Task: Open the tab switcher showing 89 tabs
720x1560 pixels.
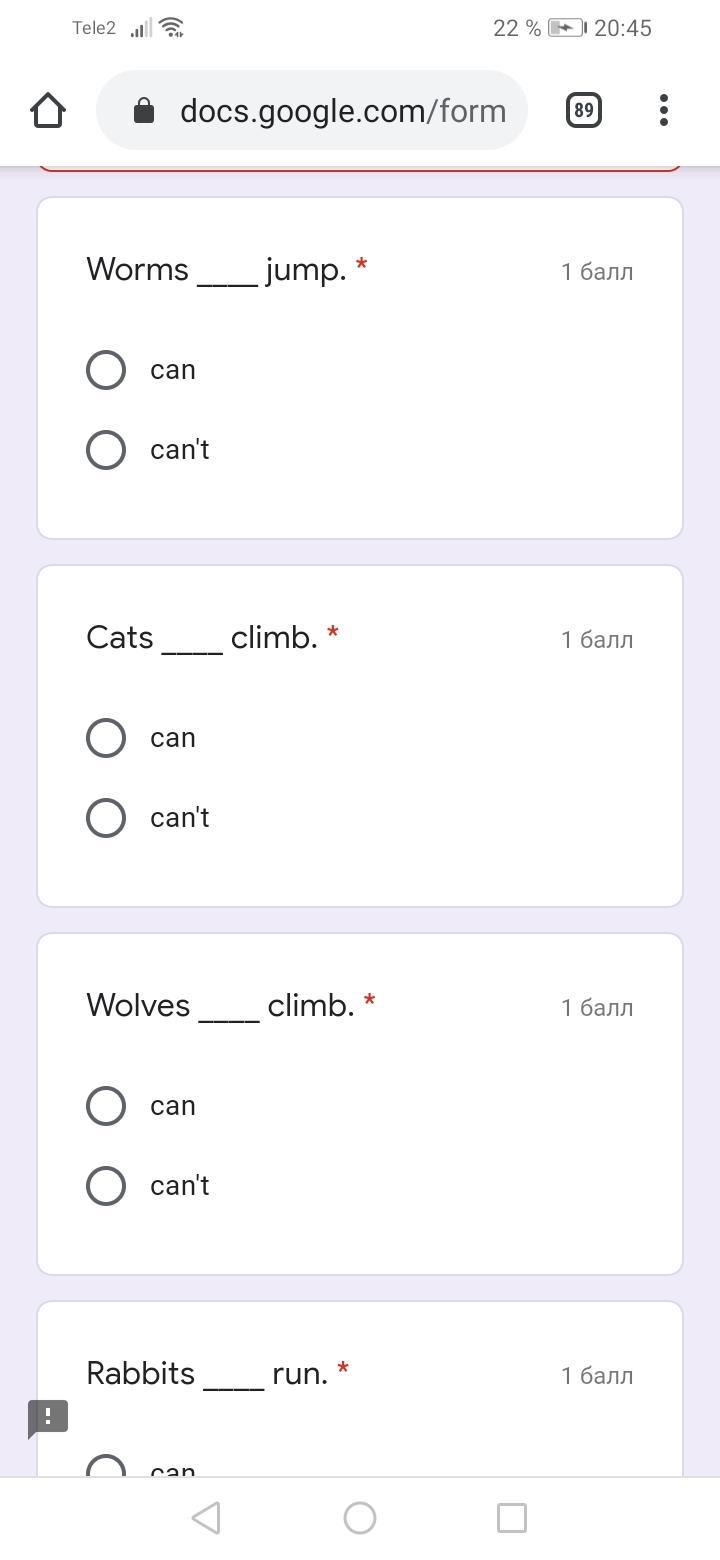Action: click(584, 110)
